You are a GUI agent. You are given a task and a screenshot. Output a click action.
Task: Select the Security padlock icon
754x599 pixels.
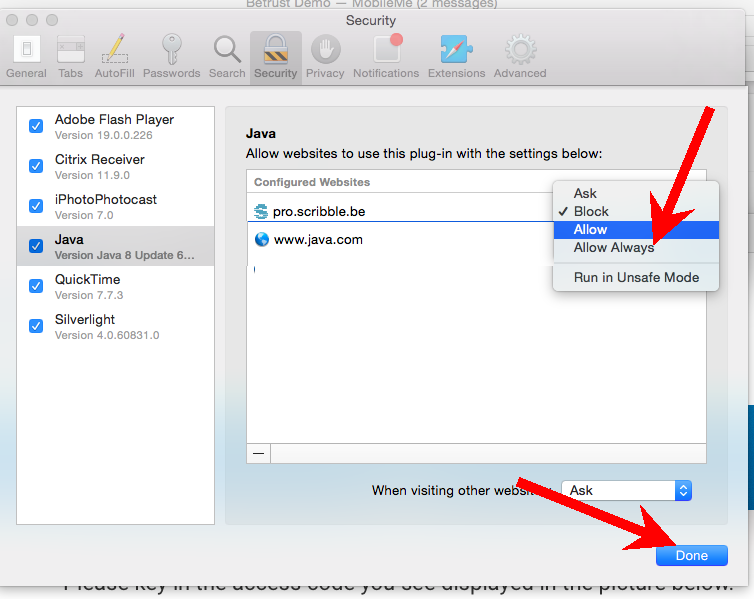coord(276,50)
